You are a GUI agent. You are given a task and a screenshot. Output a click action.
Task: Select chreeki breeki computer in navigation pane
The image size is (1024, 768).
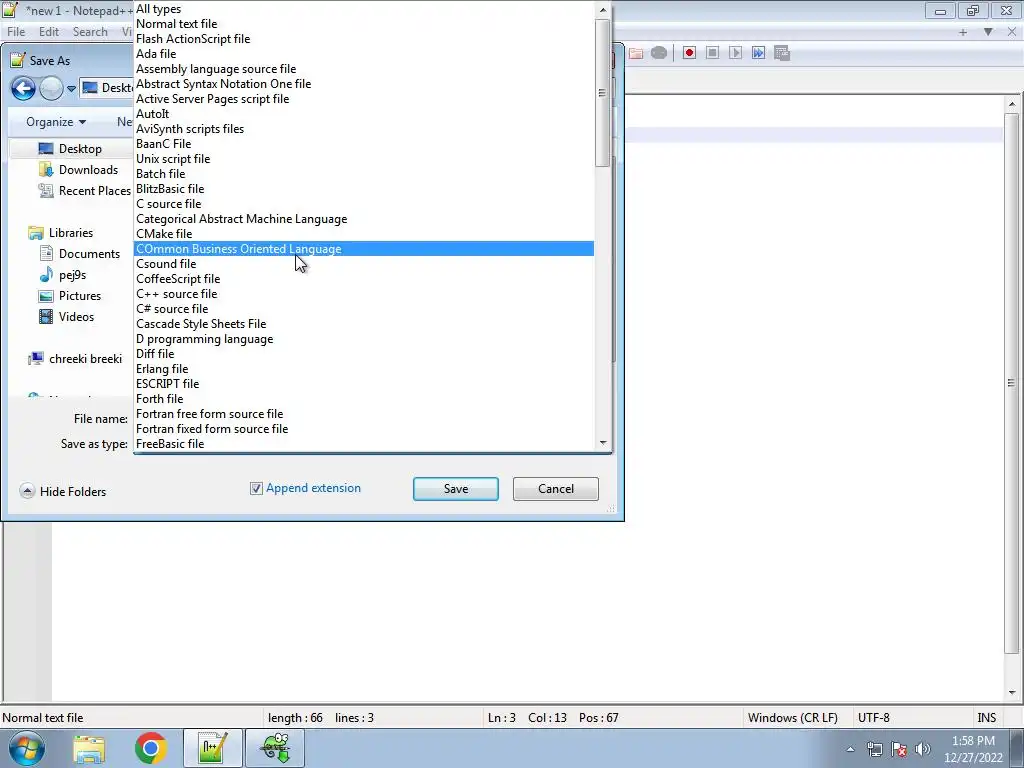pyautogui.click(x=75, y=359)
